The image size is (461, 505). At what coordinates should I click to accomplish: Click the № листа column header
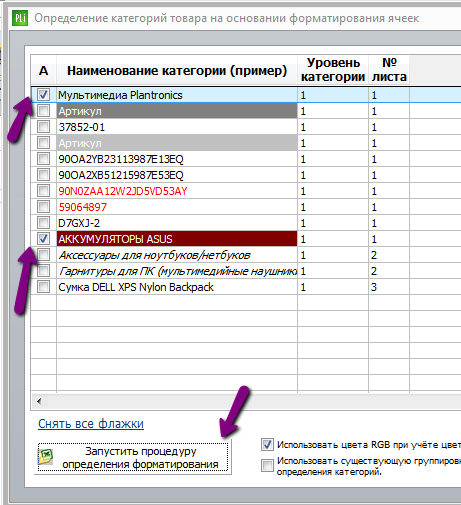(389, 70)
